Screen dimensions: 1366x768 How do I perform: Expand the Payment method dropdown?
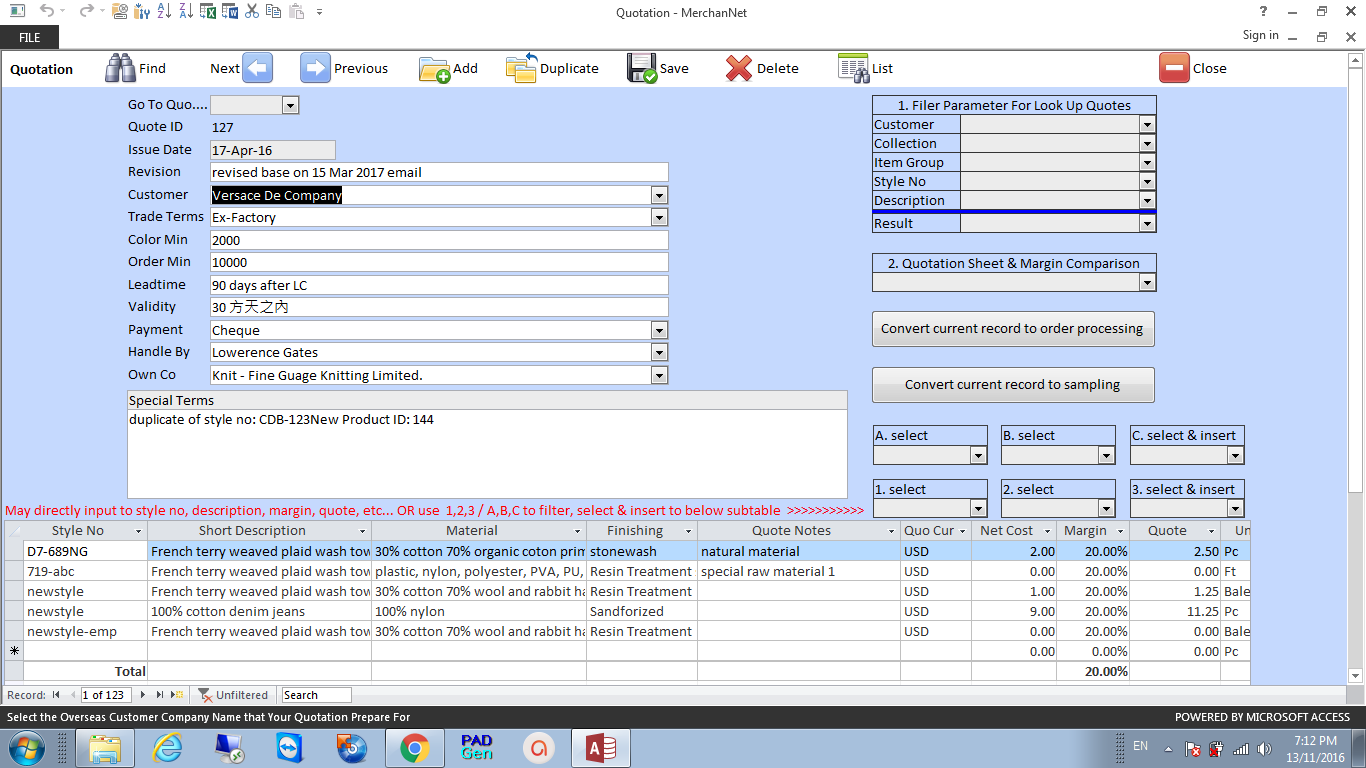pos(658,329)
